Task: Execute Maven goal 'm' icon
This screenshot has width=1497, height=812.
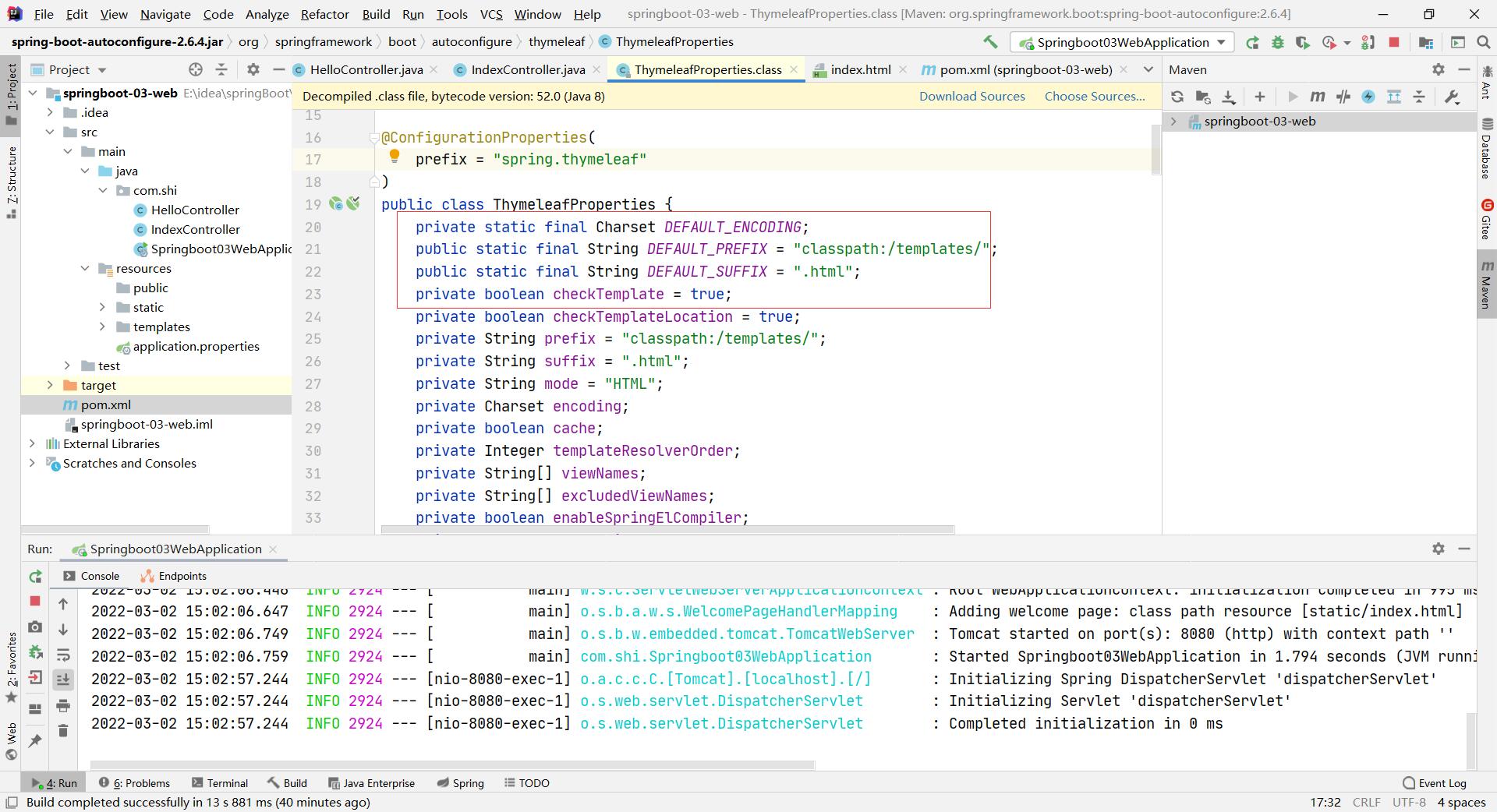Action: tap(1318, 97)
